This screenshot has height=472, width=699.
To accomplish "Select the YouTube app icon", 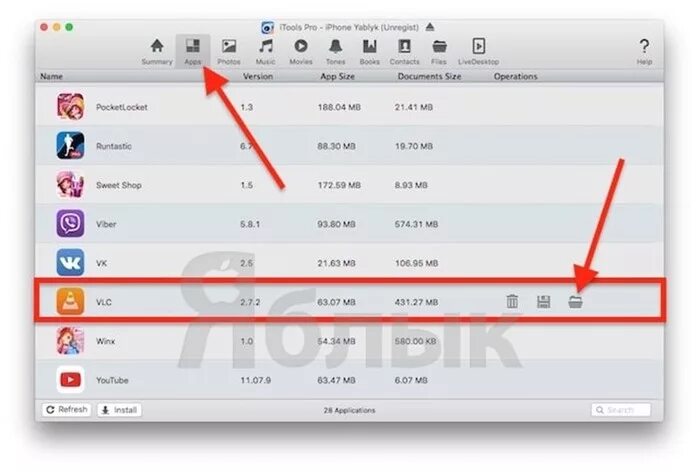I will point(70,380).
